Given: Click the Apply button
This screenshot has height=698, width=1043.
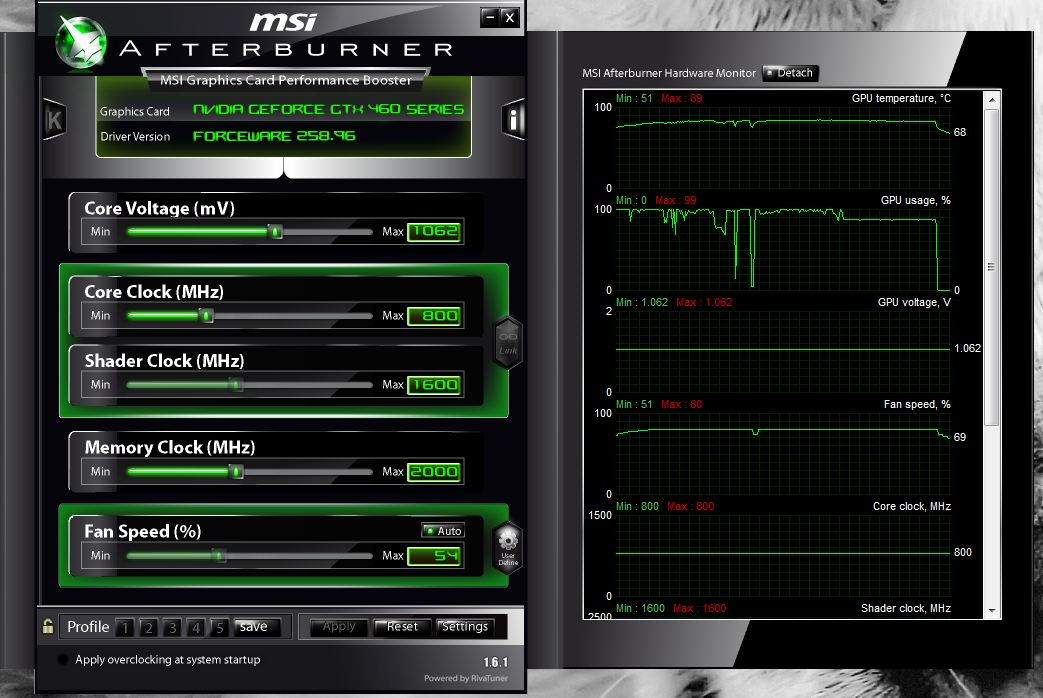Looking at the screenshot, I should (x=339, y=627).
